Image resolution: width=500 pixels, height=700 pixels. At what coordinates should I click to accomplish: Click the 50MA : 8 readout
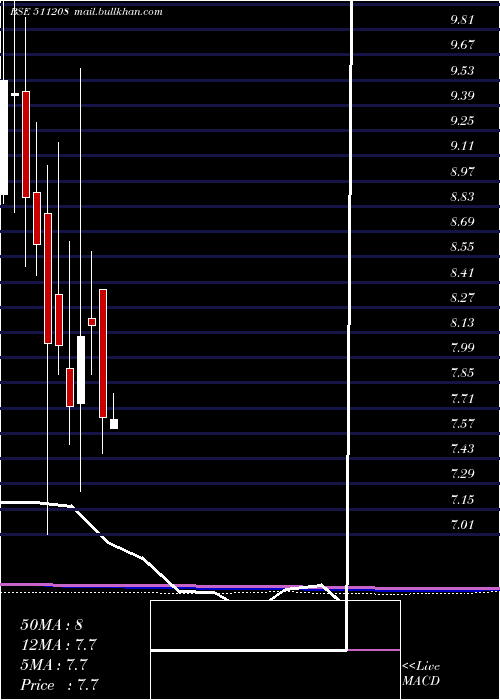click(52, 625)
